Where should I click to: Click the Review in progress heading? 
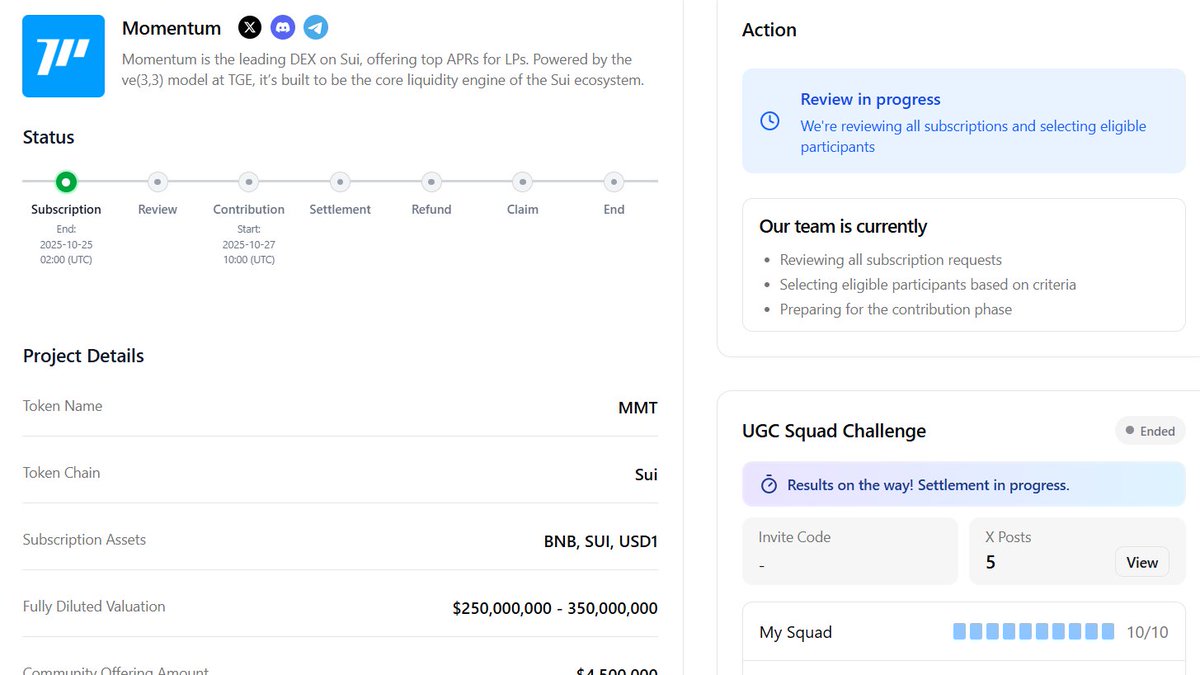pyautogui.click(x=870, y=99)
